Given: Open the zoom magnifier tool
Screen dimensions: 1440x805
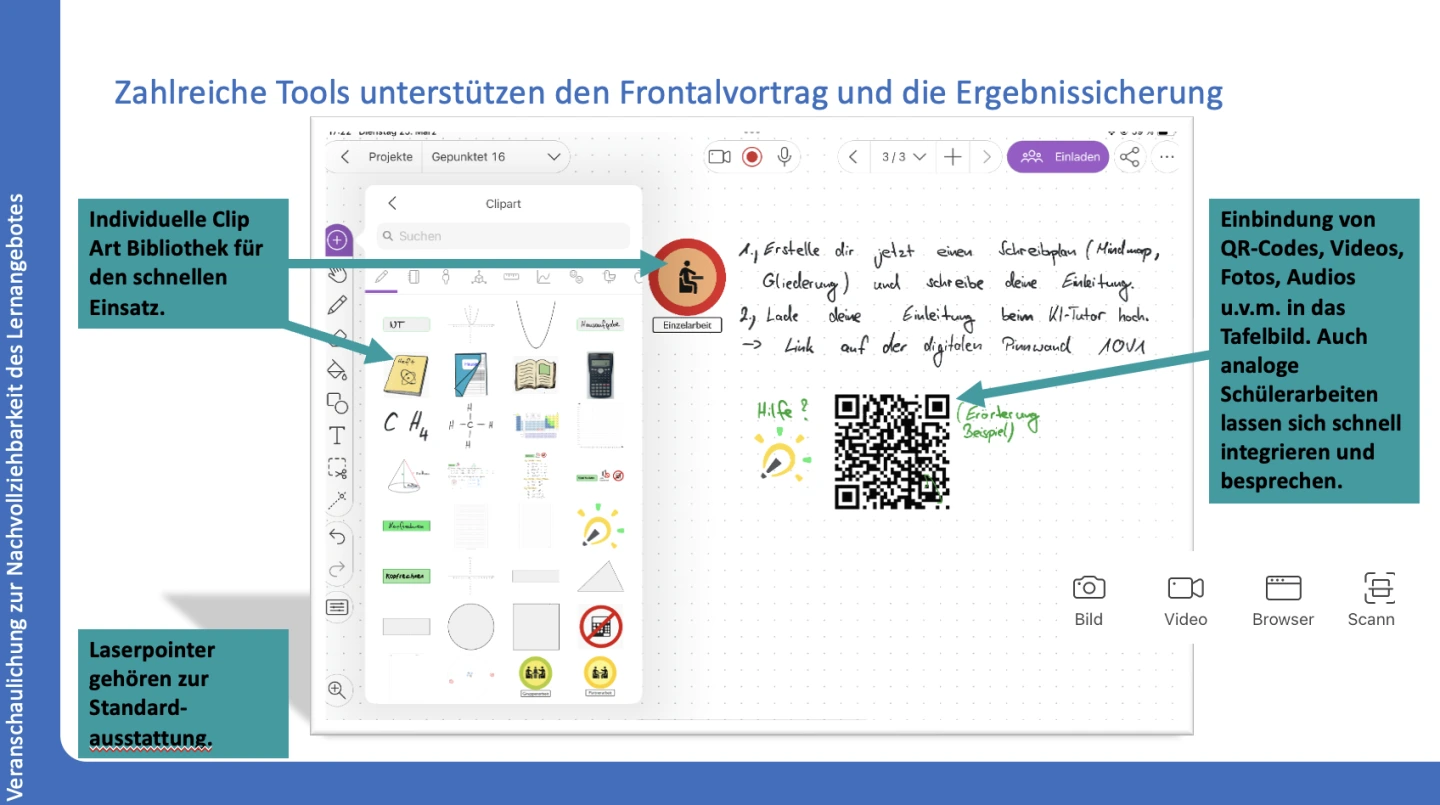Looking at the screenshot, I should [337, 689].
